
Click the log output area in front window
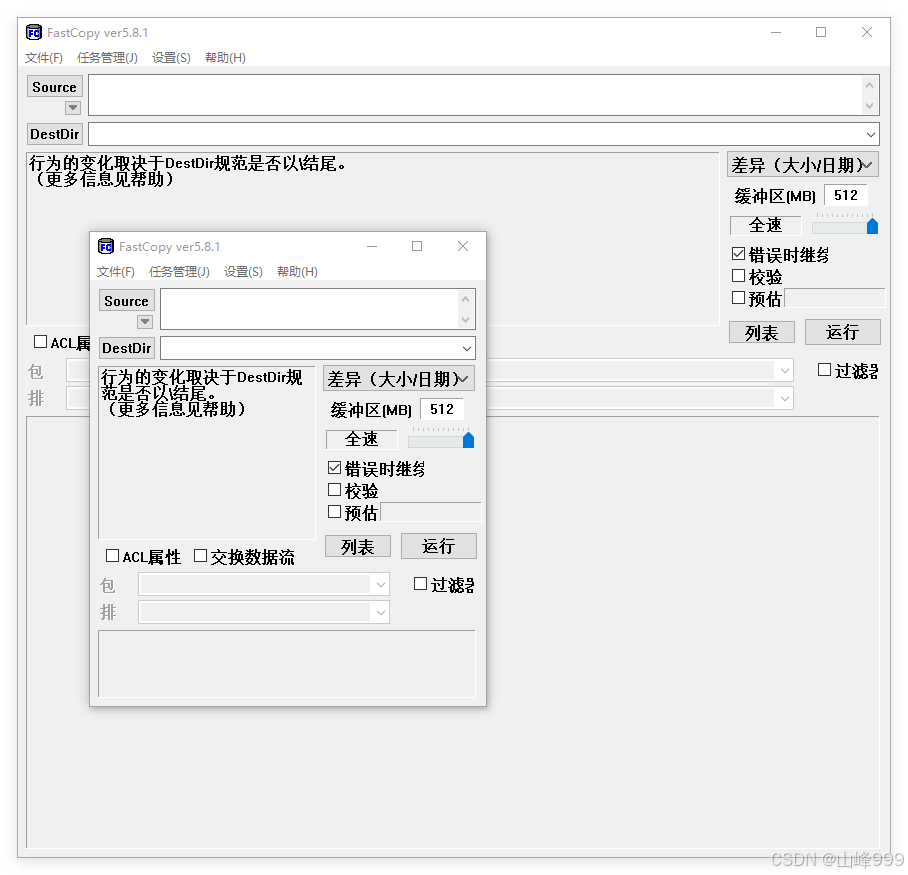tap(287, 664)
